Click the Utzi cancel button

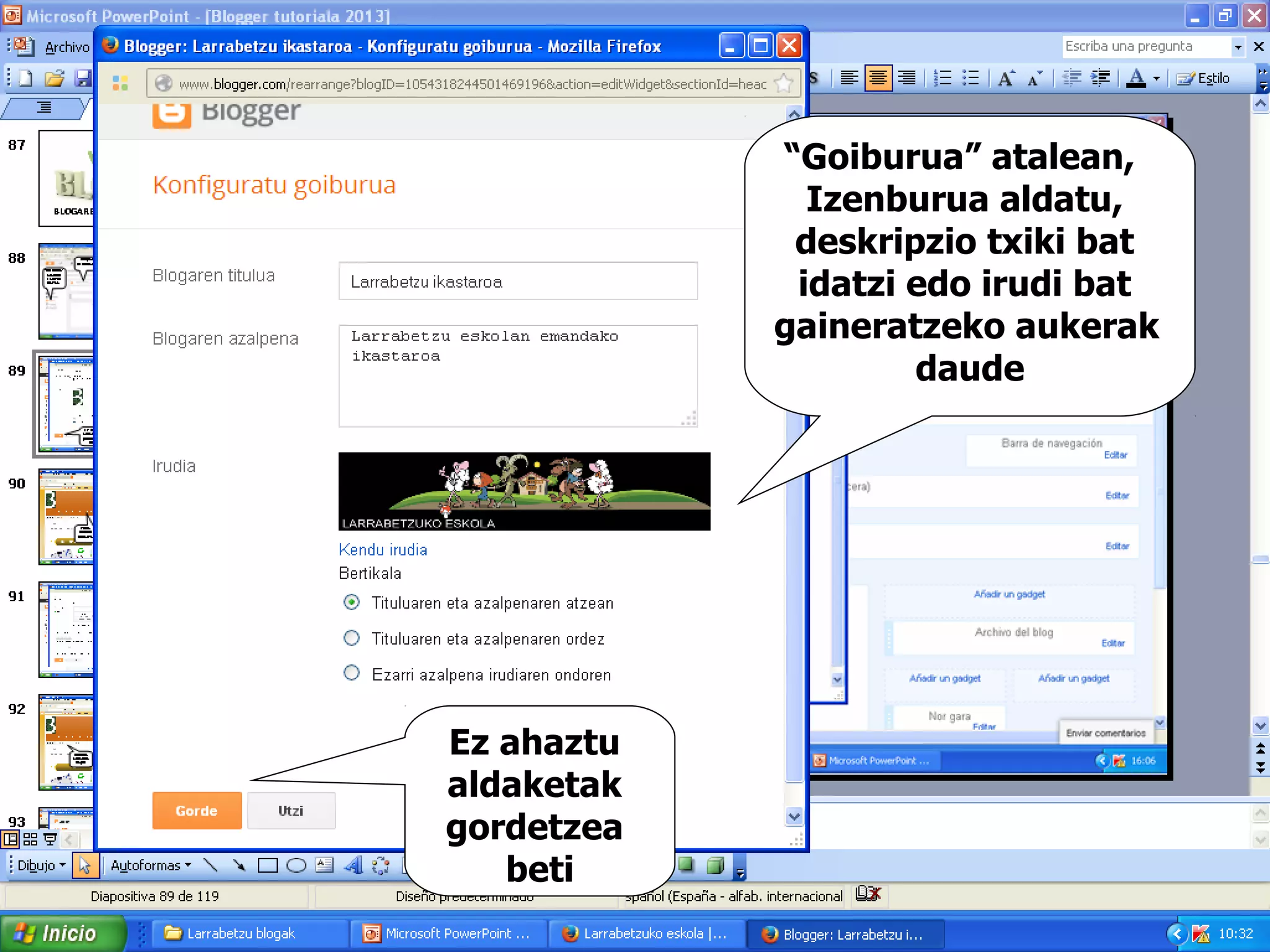291,811
